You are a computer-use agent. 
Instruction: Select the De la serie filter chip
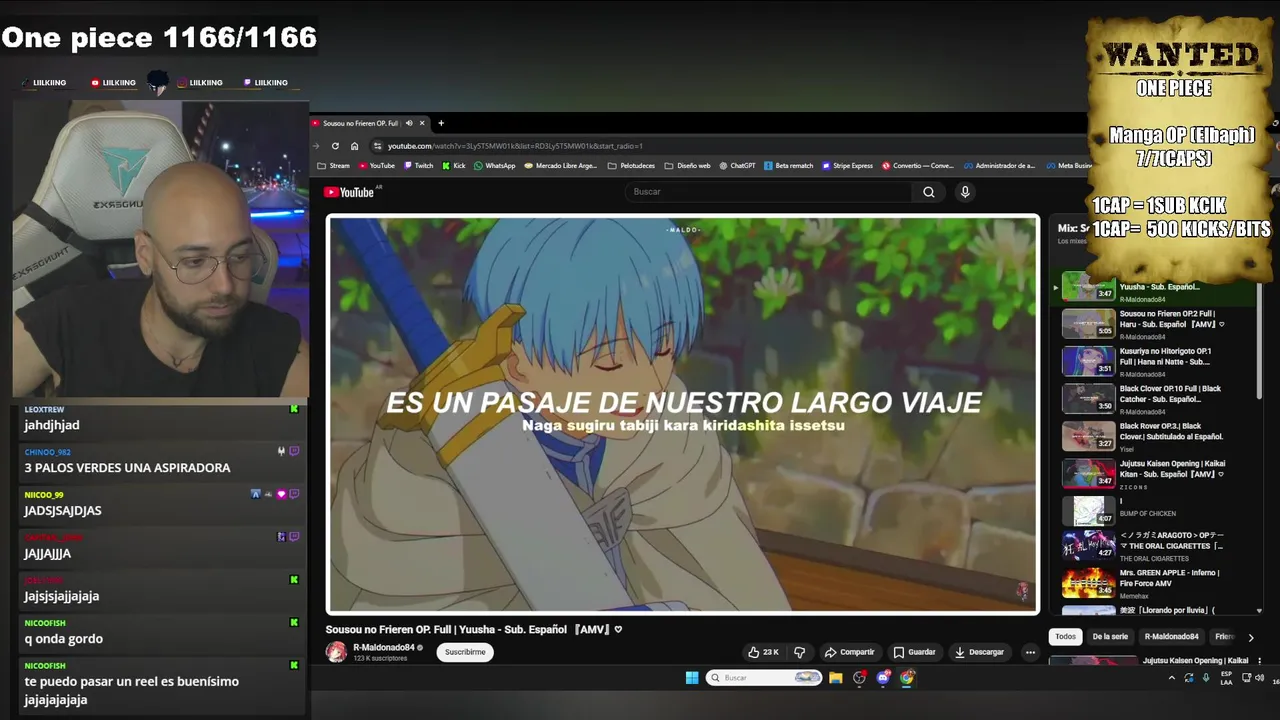(1110, 637)
